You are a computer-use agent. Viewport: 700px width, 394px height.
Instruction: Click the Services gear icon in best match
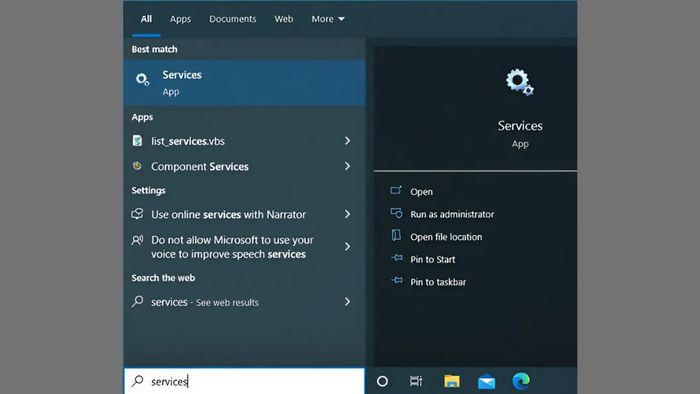tap(142, 79)
